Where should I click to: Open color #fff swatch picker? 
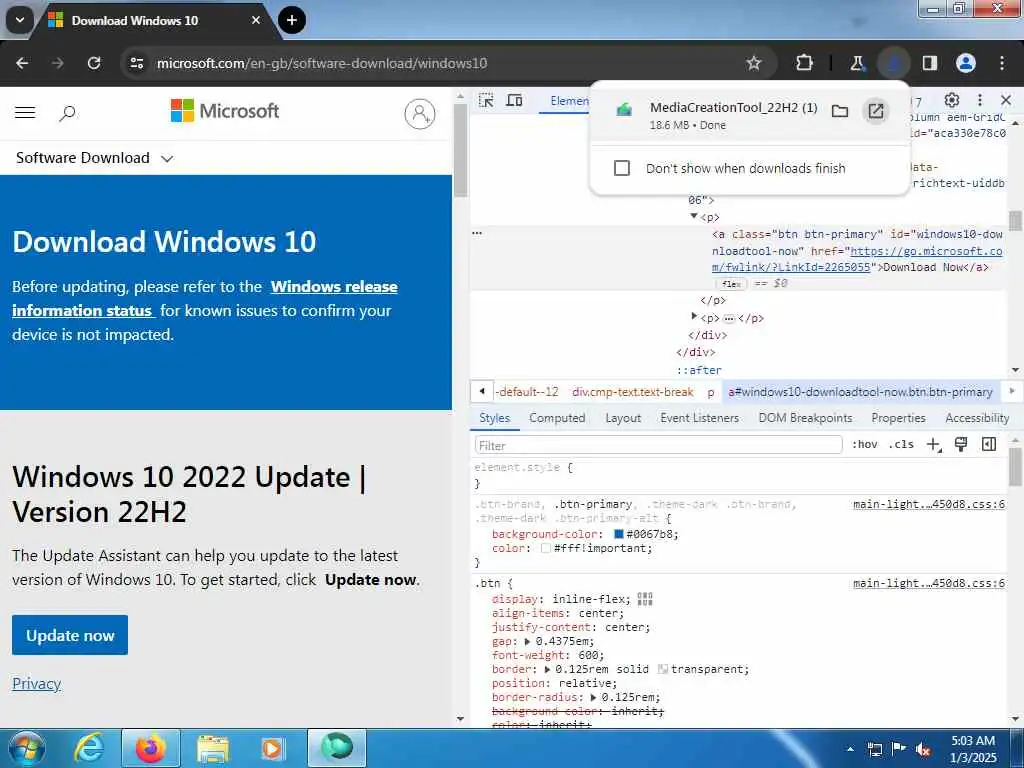(545, 549)
